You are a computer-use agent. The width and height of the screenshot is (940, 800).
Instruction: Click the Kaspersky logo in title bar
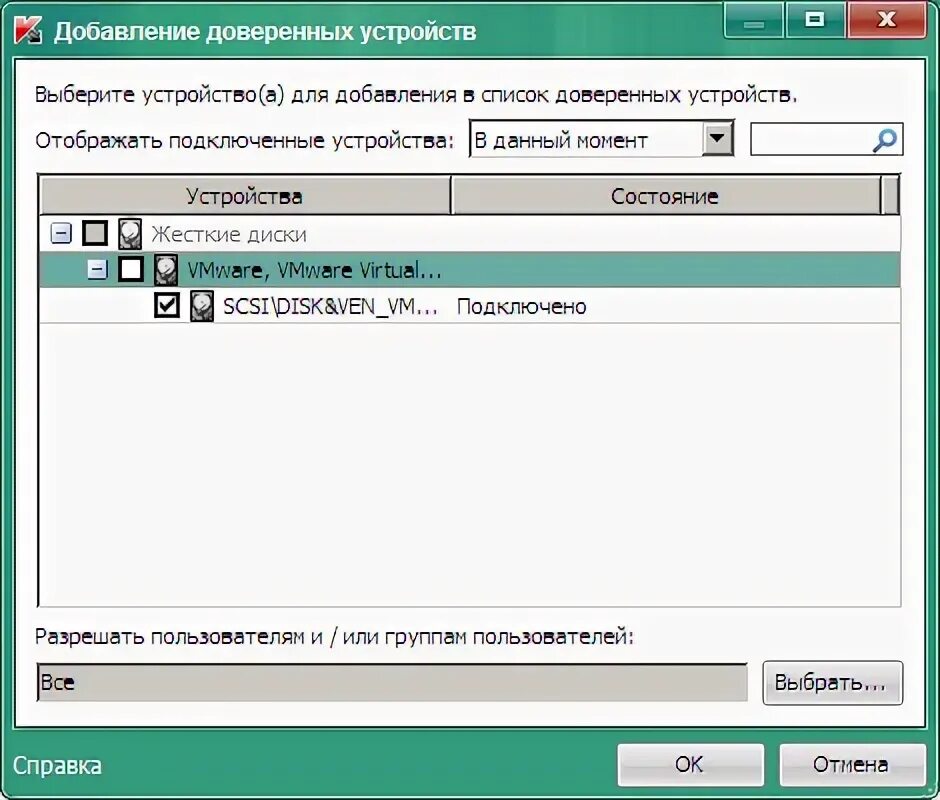[28, 30]
